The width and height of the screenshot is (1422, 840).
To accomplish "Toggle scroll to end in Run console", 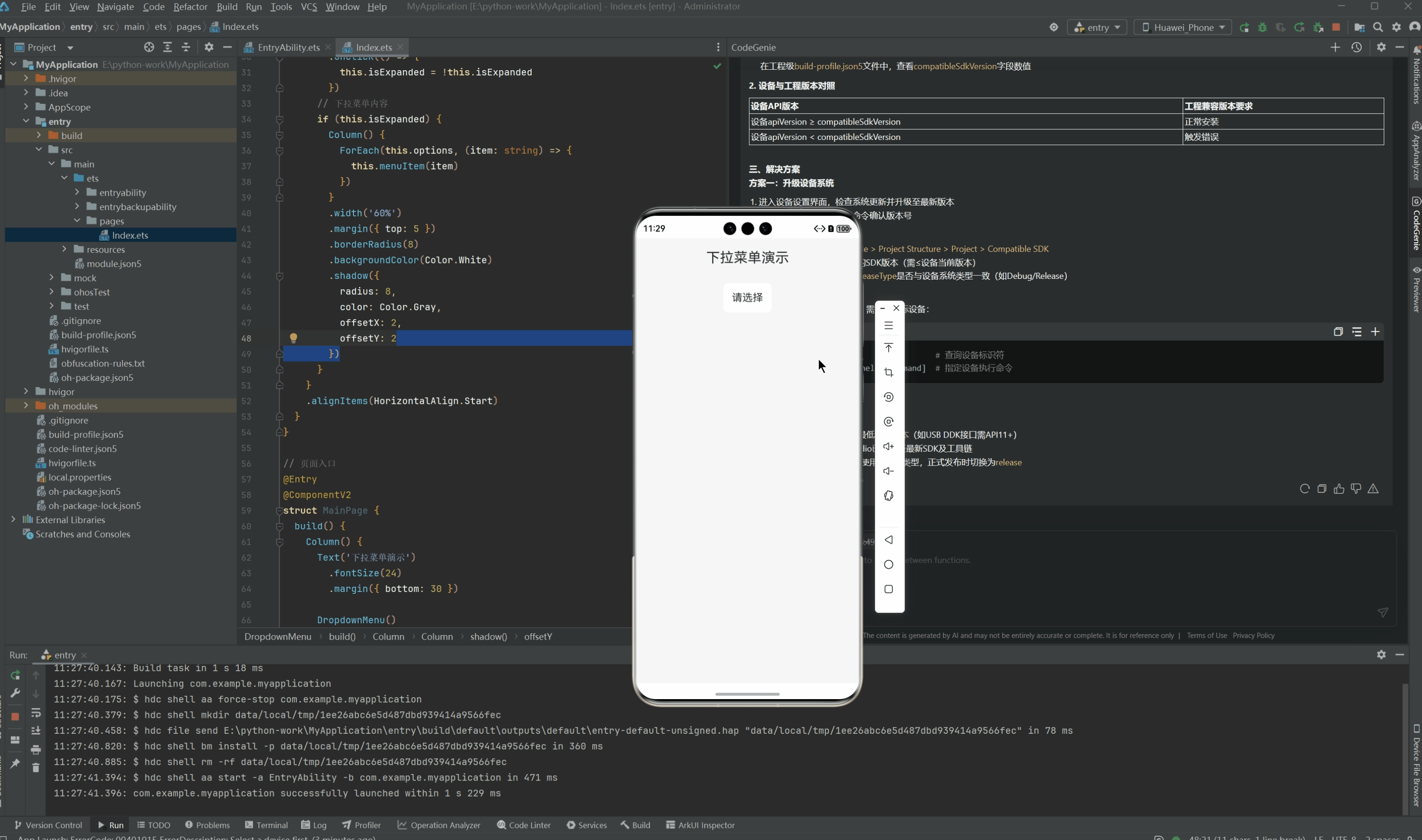I will tap(36, 731).
